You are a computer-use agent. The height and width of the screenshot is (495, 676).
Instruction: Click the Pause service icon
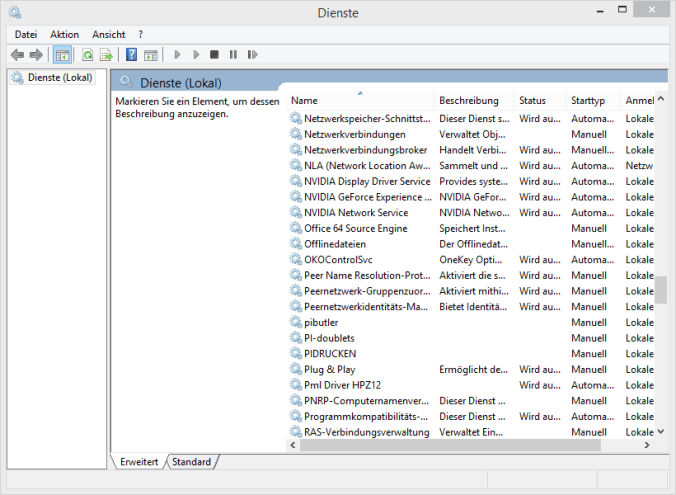pos(233,55)
